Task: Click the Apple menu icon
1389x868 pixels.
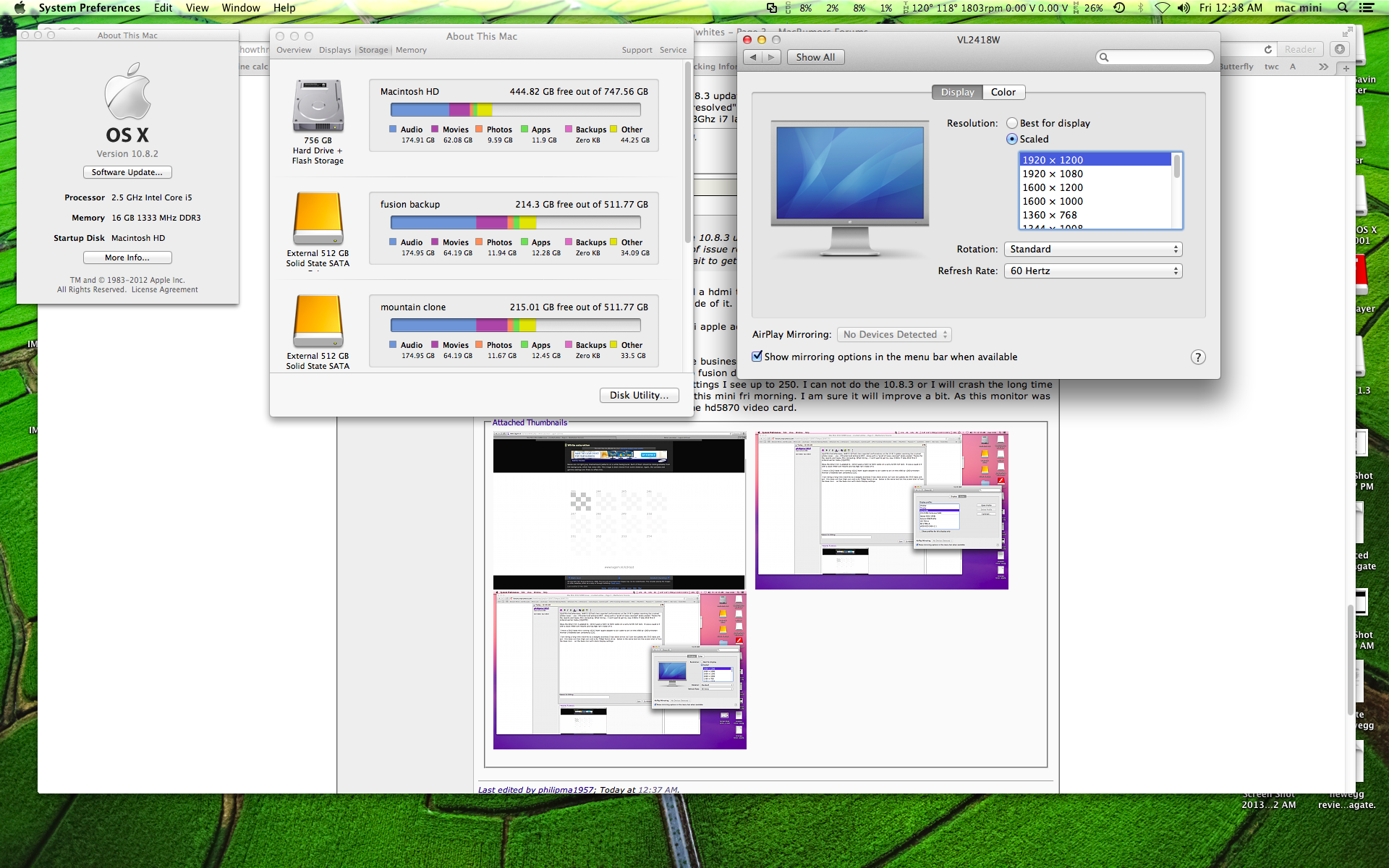Action: 20,8
